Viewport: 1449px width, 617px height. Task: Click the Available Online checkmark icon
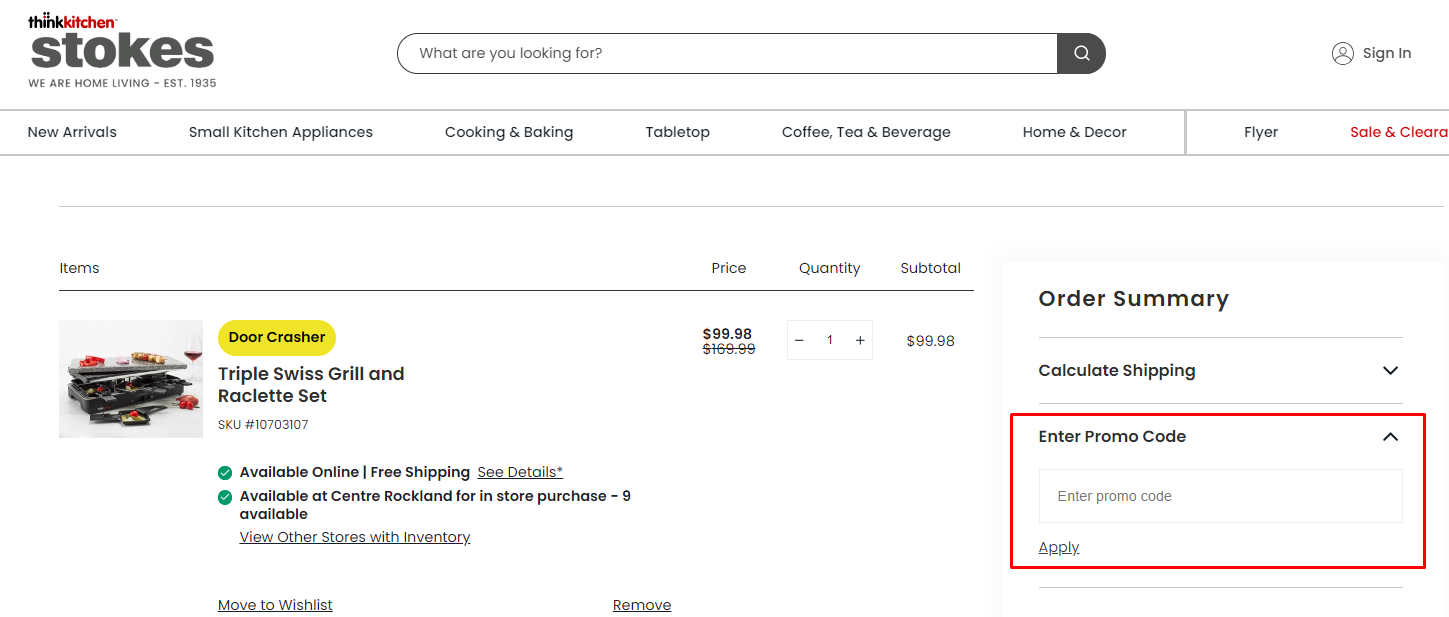(x=225, y=472)
